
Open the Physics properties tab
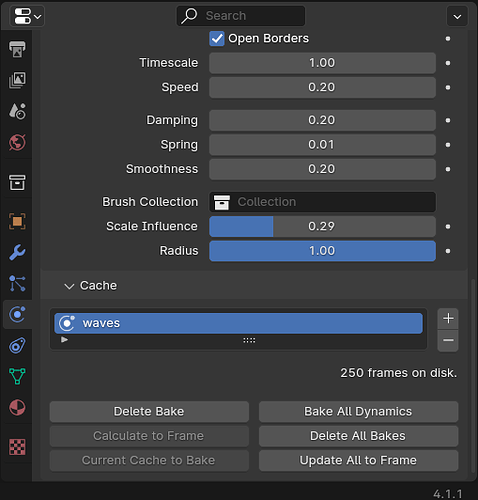click(17, 314)
